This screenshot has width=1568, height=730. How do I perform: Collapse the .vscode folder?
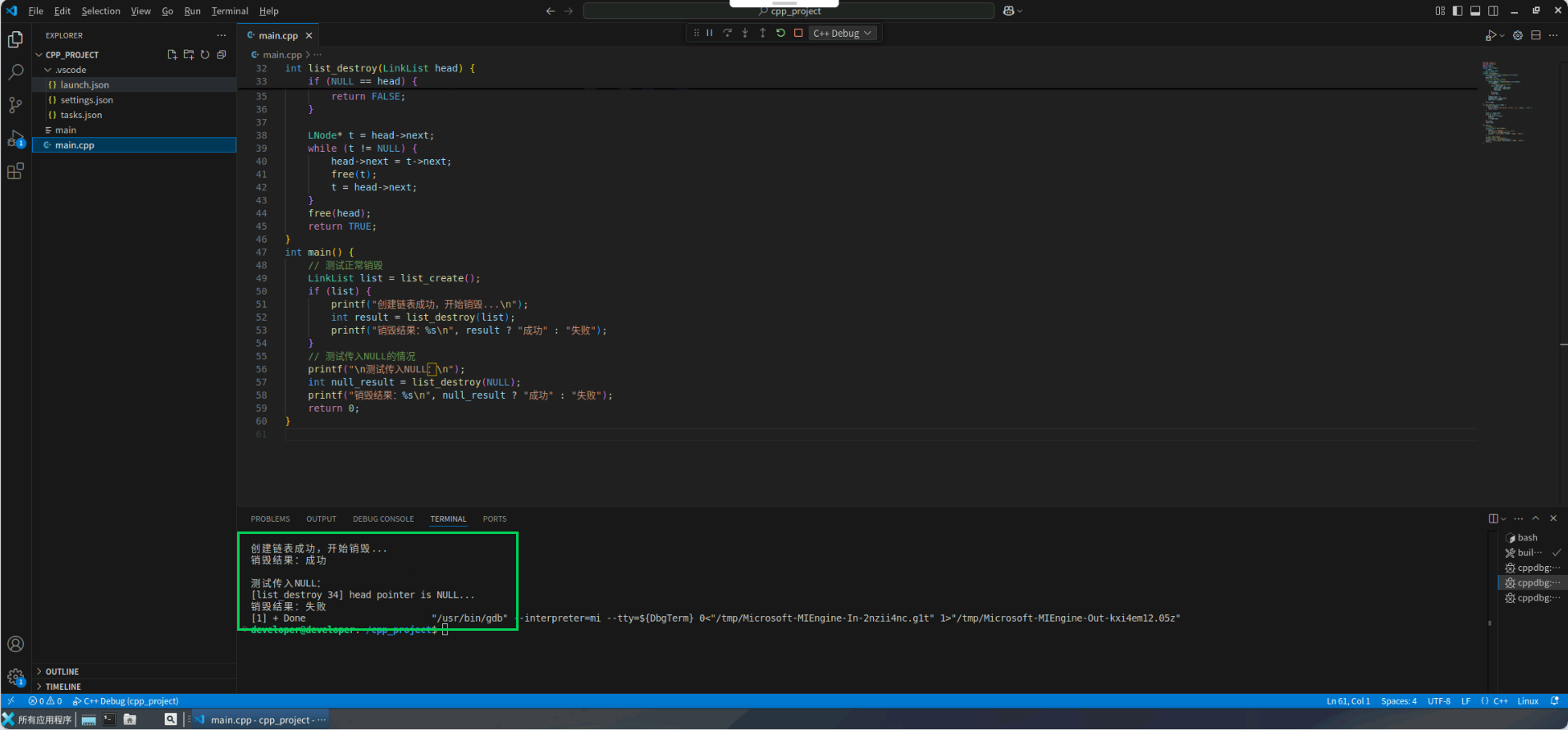[71, 70]
